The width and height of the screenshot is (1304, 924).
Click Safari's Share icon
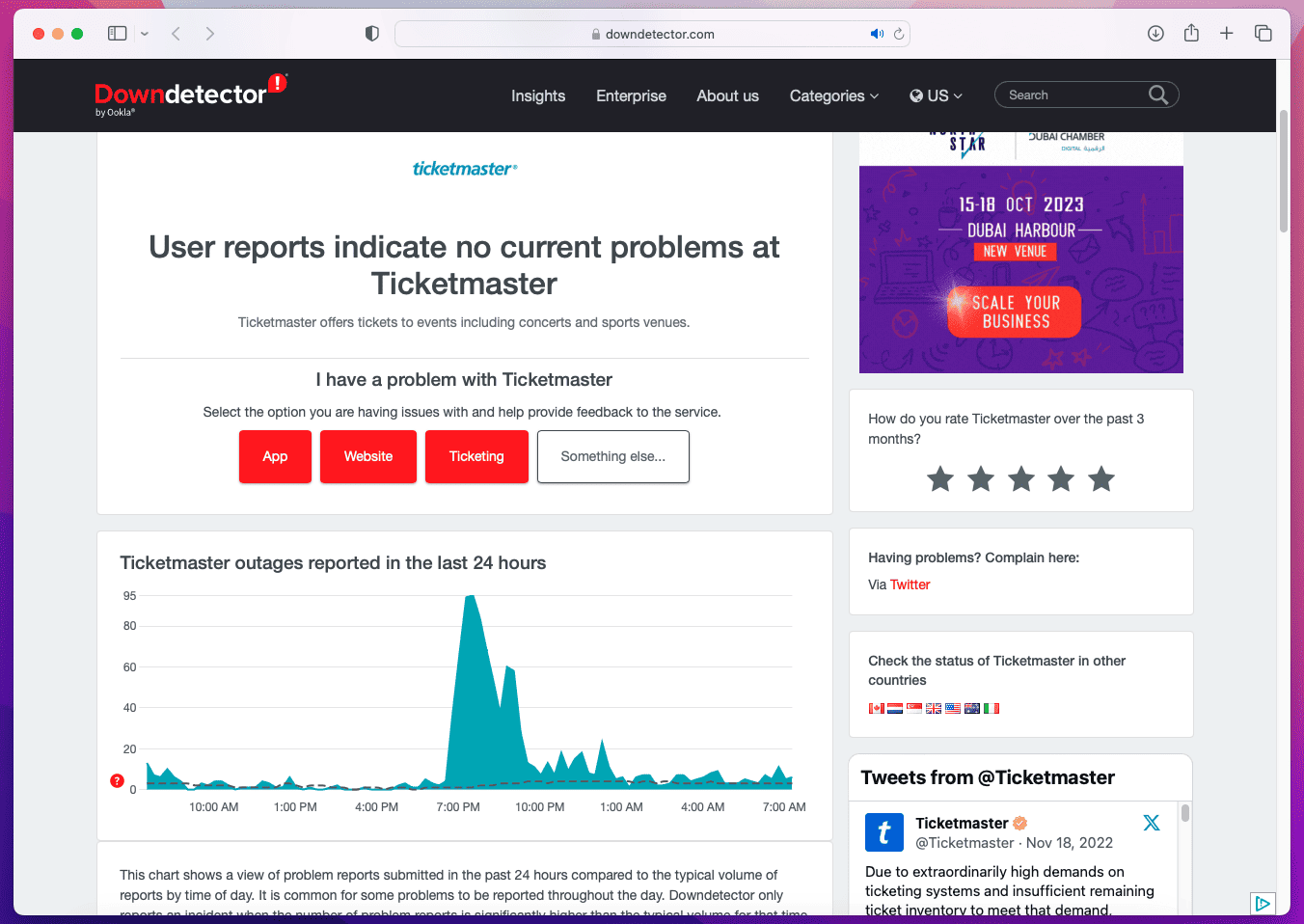point(1191,34)
